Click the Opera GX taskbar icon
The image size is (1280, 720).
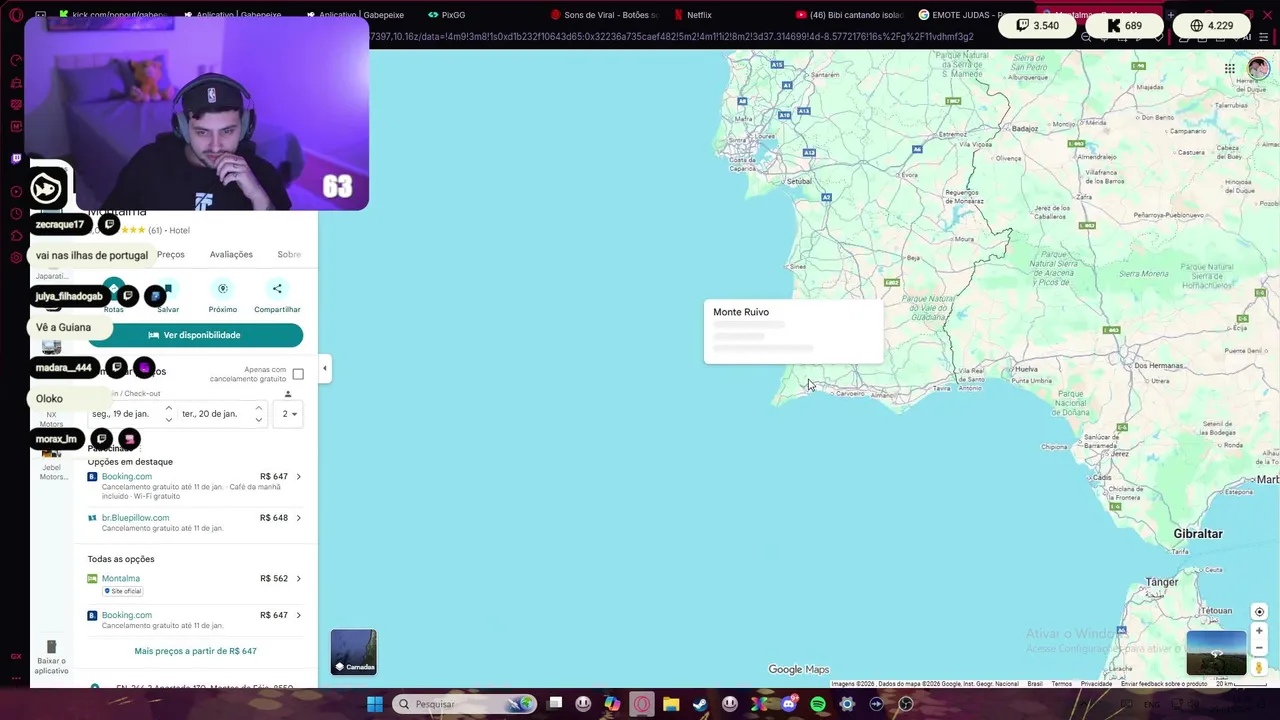[x=642, y=704]
